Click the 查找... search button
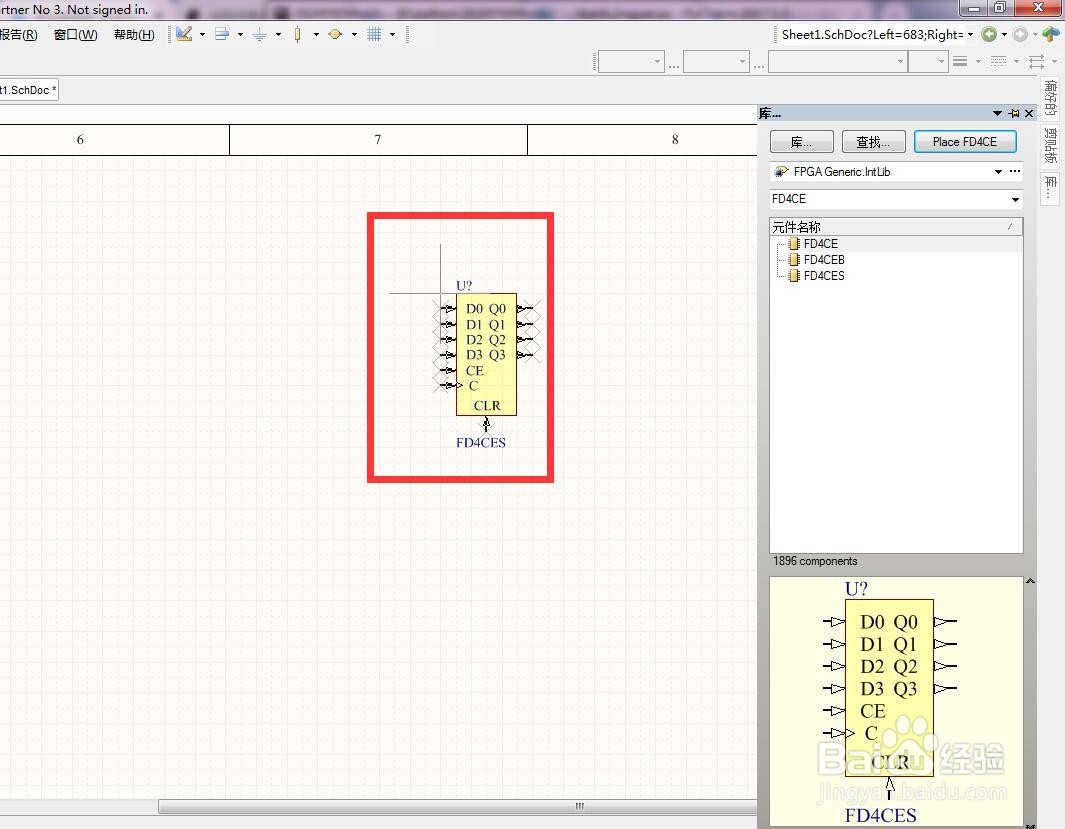The width and height of the screenshot is (1065, 829). point(873,142)
